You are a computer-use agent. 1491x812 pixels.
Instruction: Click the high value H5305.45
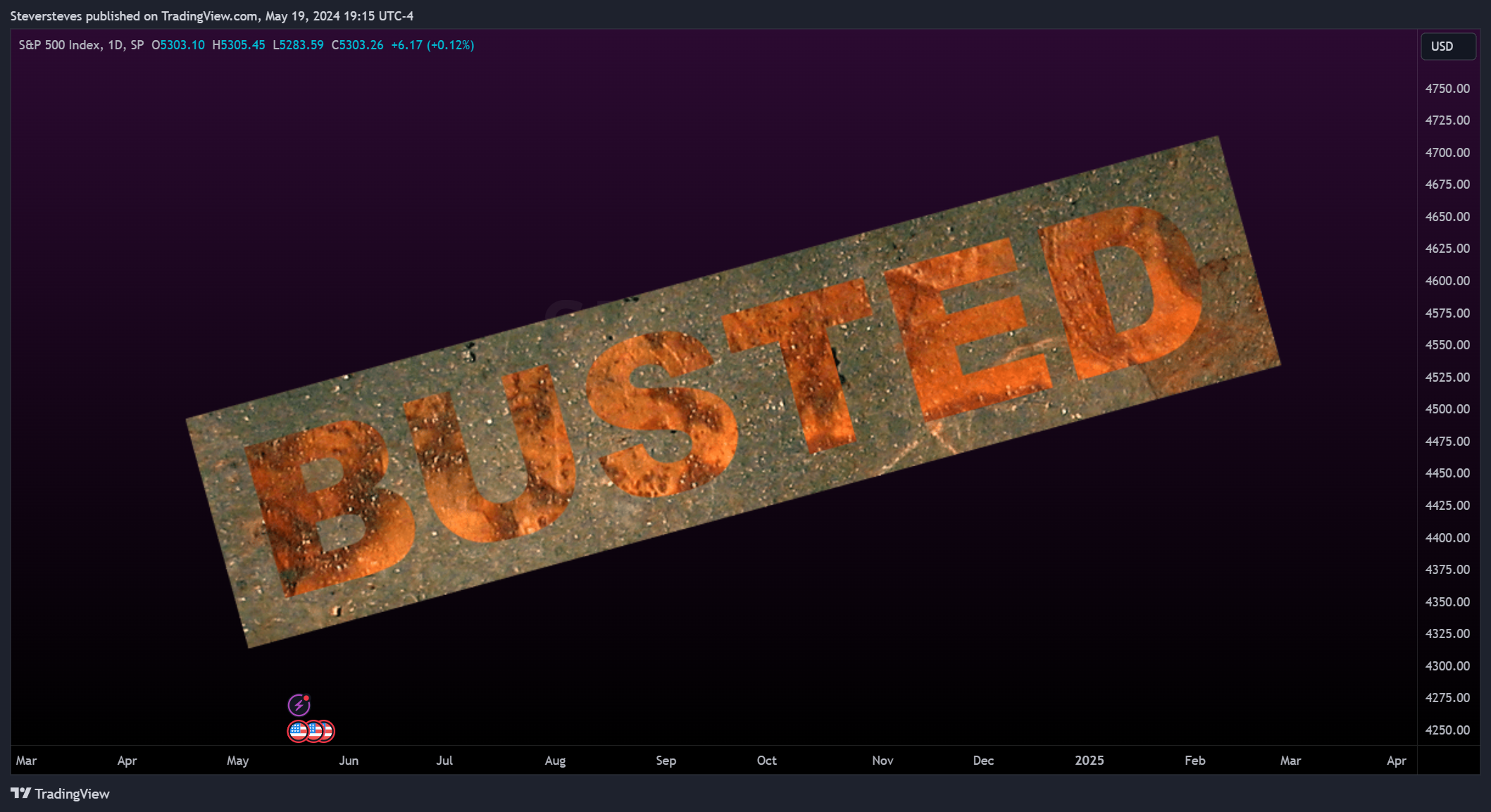(x=239, y=45)
